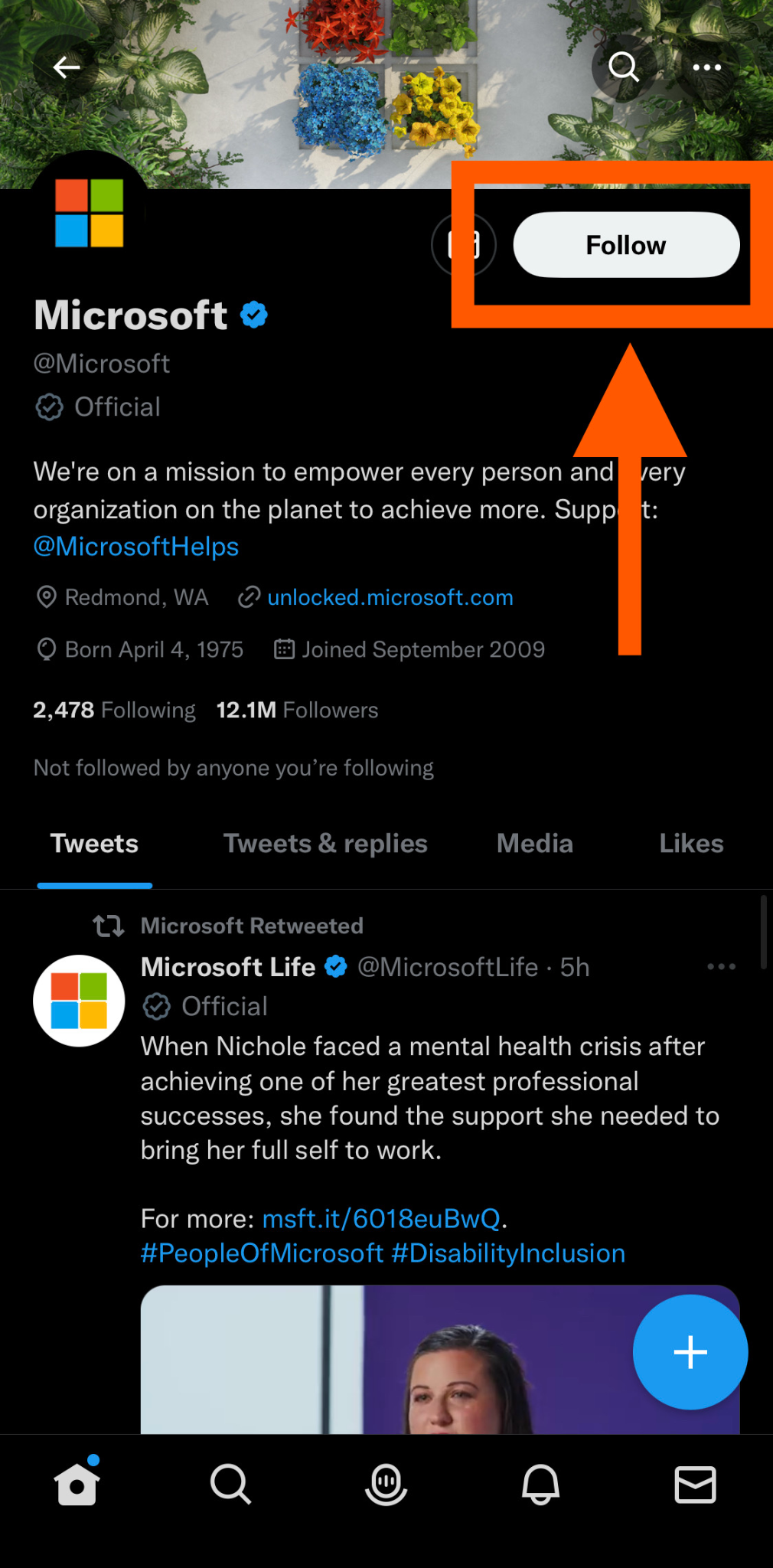
Task: Click the Follow button
Action: click(625, 245)
